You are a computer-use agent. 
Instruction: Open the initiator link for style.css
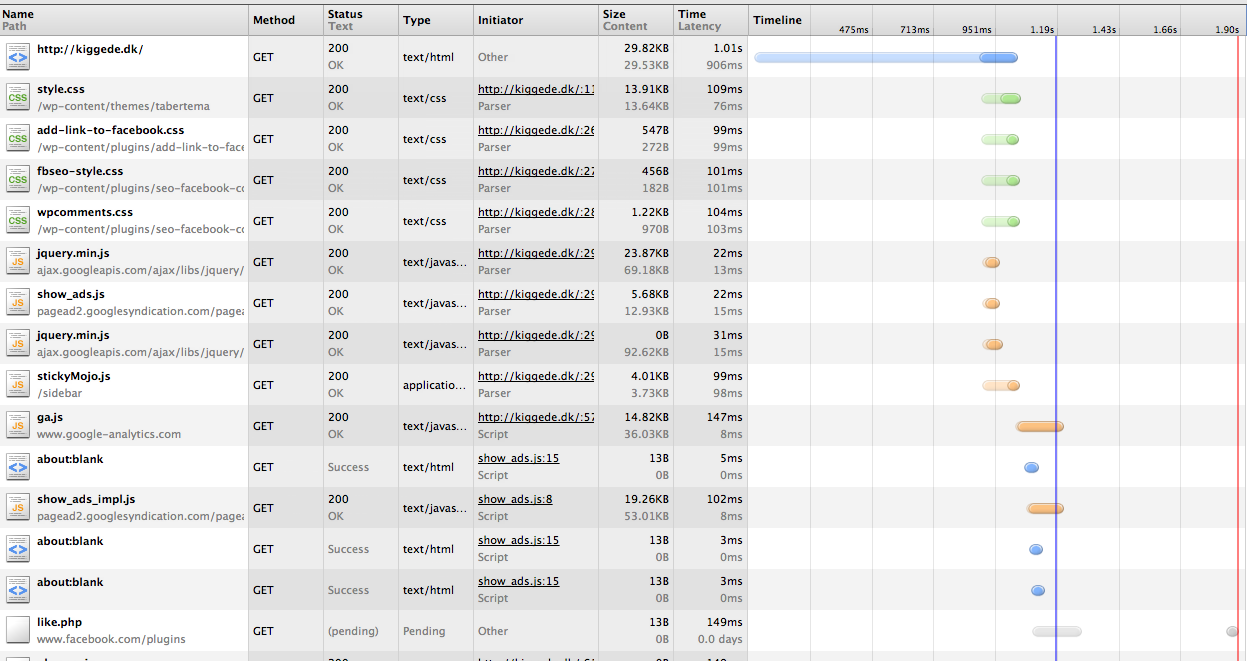pyautogui.click(x=535, y=90)
